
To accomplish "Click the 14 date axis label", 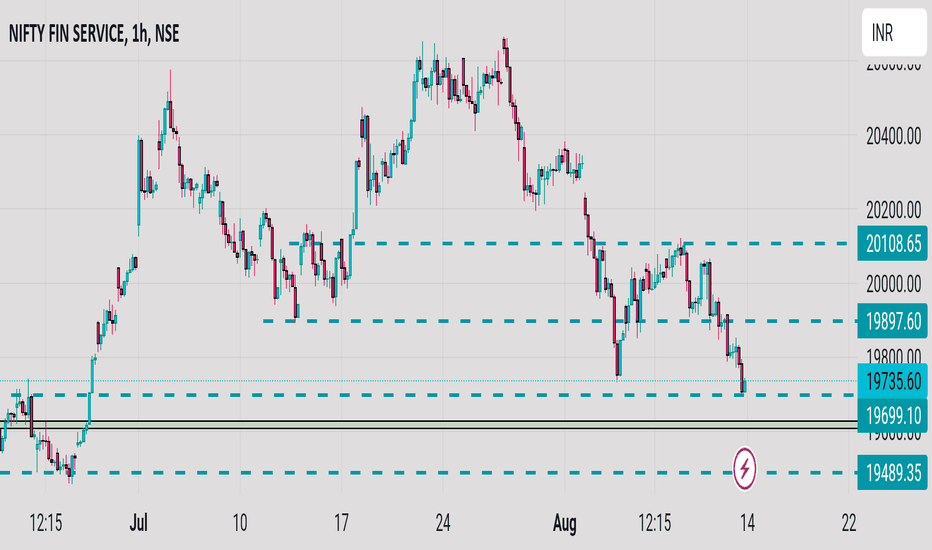I will (x=748, y=523).
